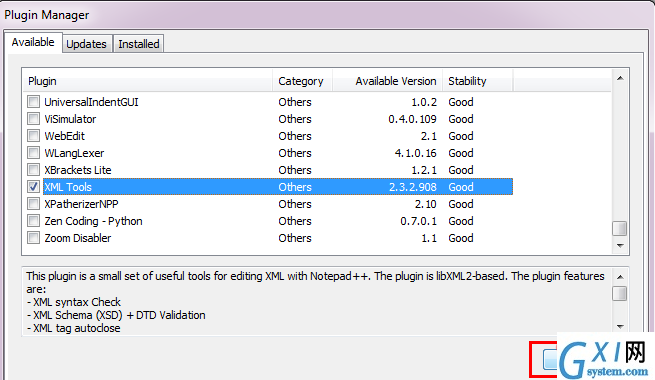Click the 'XML tag autoclose' description line
Screen dimensions: 655x380
click(74, 328)
